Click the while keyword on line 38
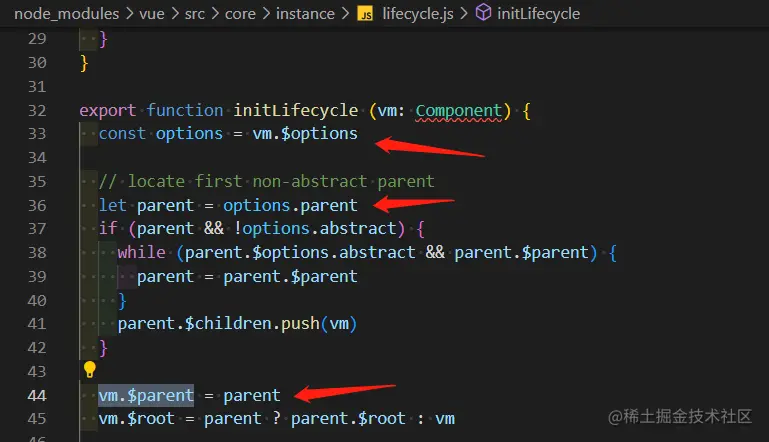Screen dimensions: 769x442 point(141,252)
